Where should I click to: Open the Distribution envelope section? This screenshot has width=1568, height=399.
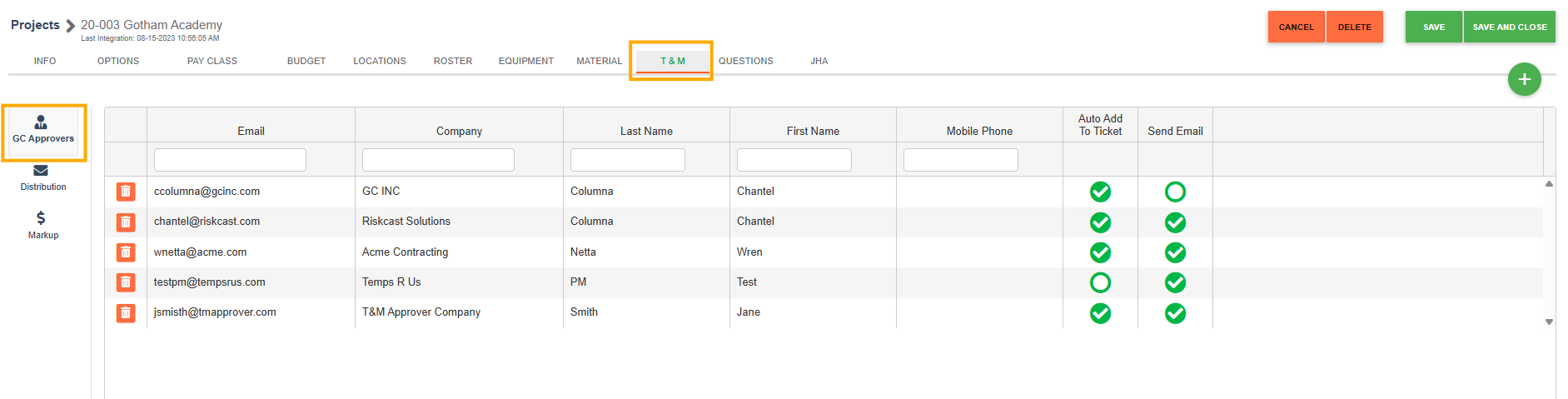tap(42, 177)
